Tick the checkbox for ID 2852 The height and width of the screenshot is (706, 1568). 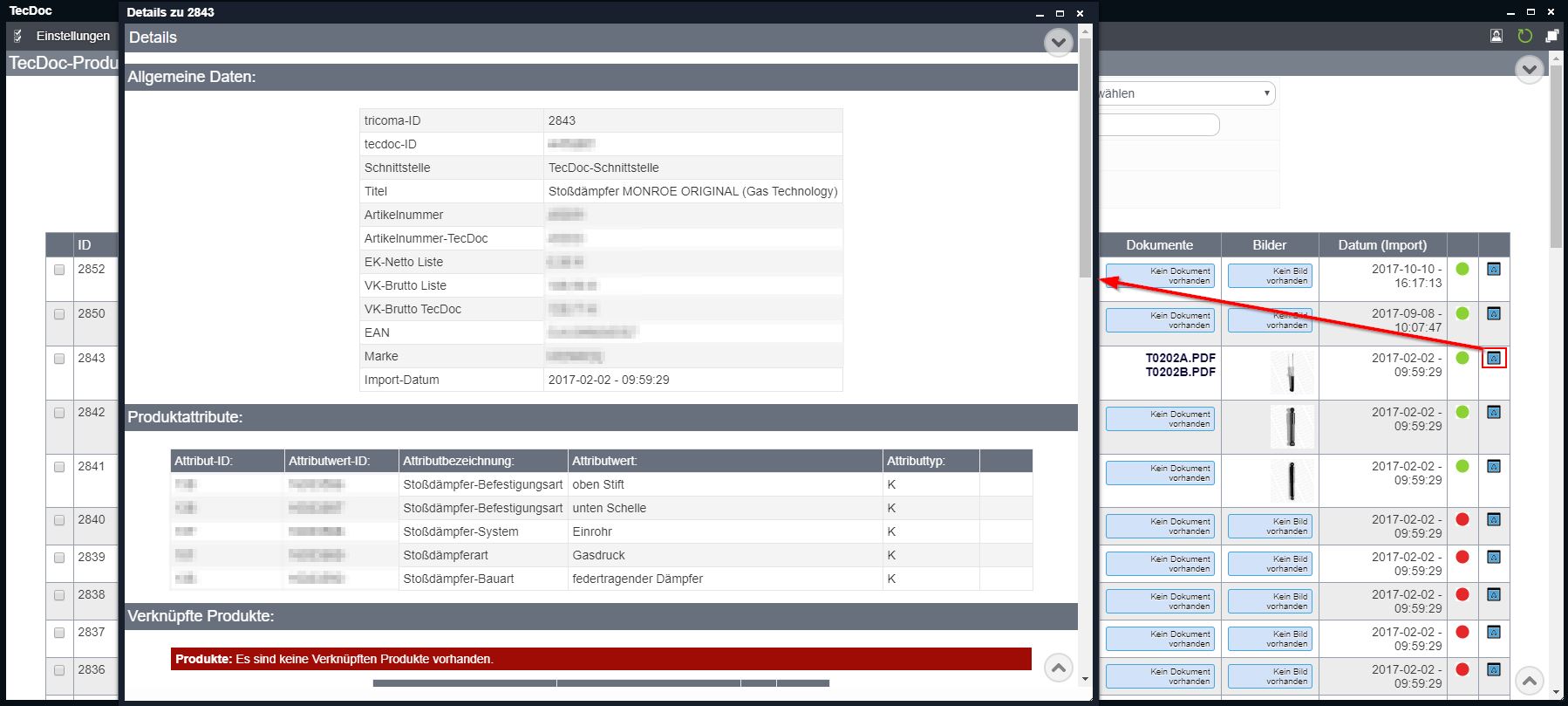(59, 270)
